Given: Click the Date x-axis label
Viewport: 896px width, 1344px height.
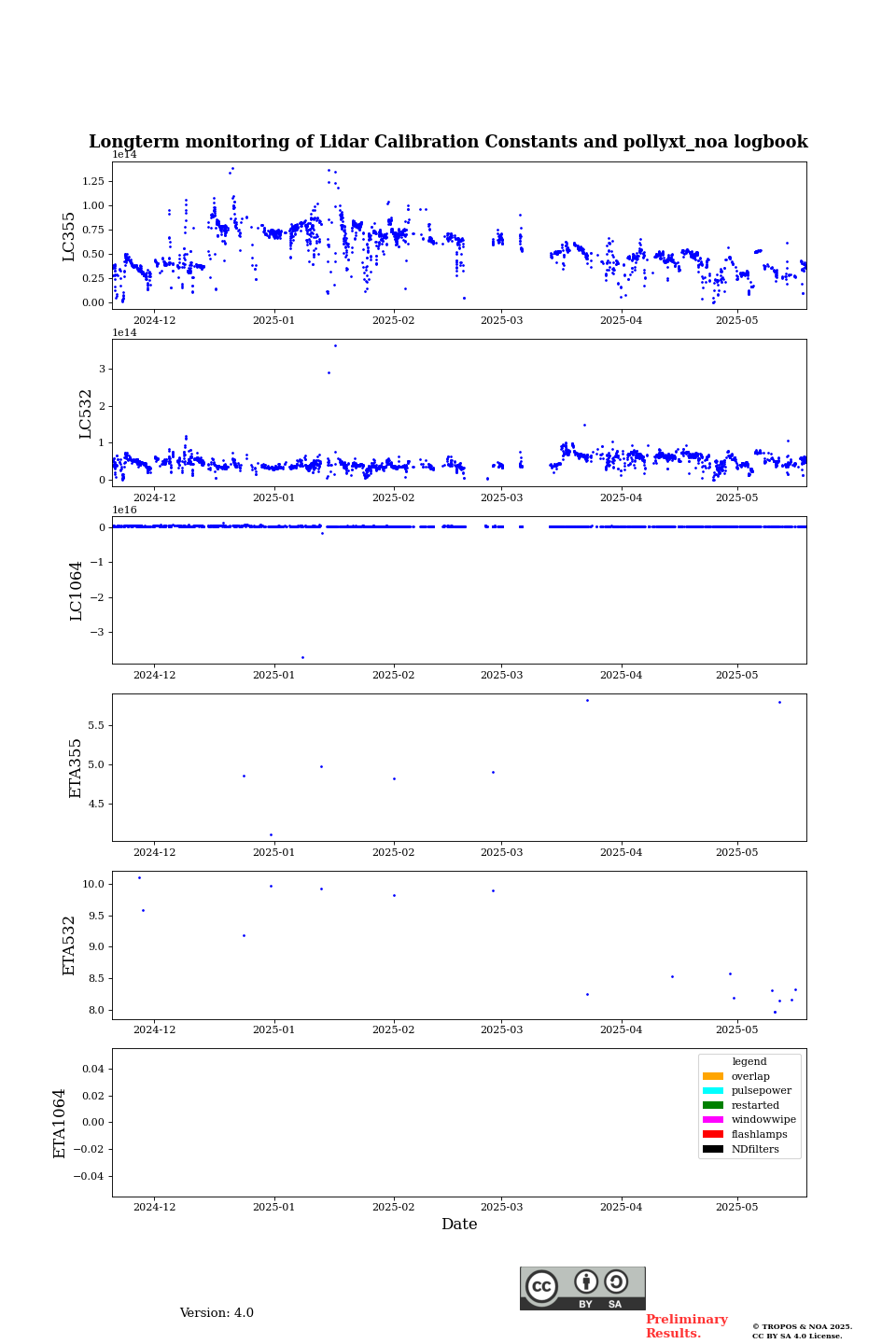Looking at the screenshot, I should click(x=459, y=1225).
